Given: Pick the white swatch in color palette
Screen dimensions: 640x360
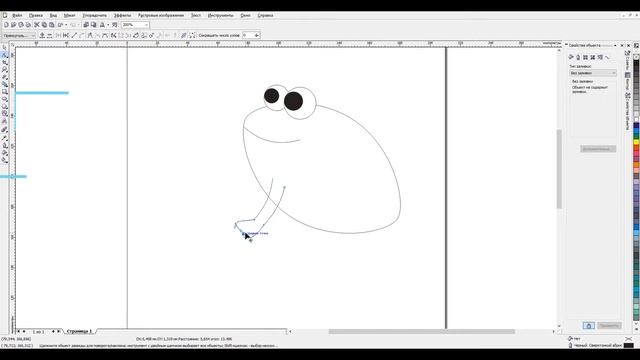Looking at the screenshot, I should [x=636, y=120].
